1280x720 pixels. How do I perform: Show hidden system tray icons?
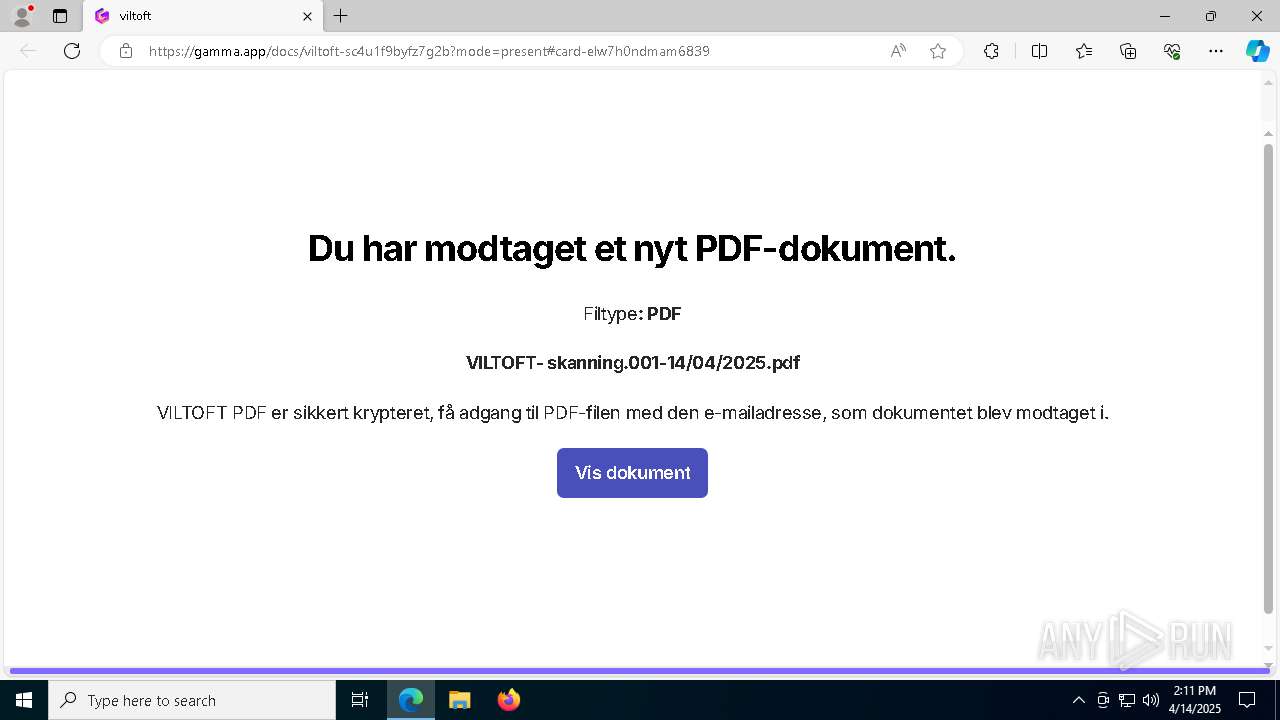pos(1078,700)
